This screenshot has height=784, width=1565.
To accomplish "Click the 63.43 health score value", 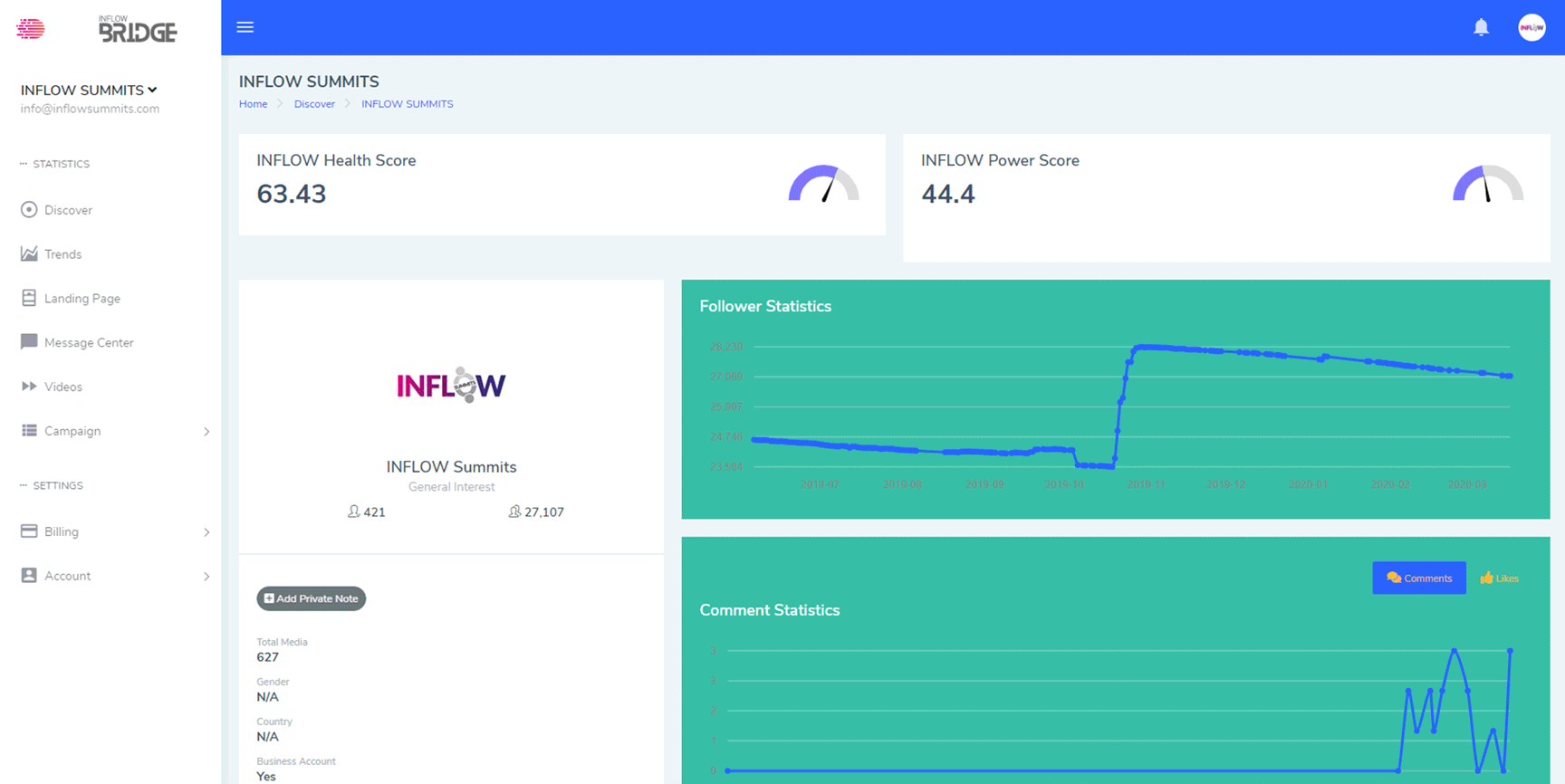I will point(292,194).
